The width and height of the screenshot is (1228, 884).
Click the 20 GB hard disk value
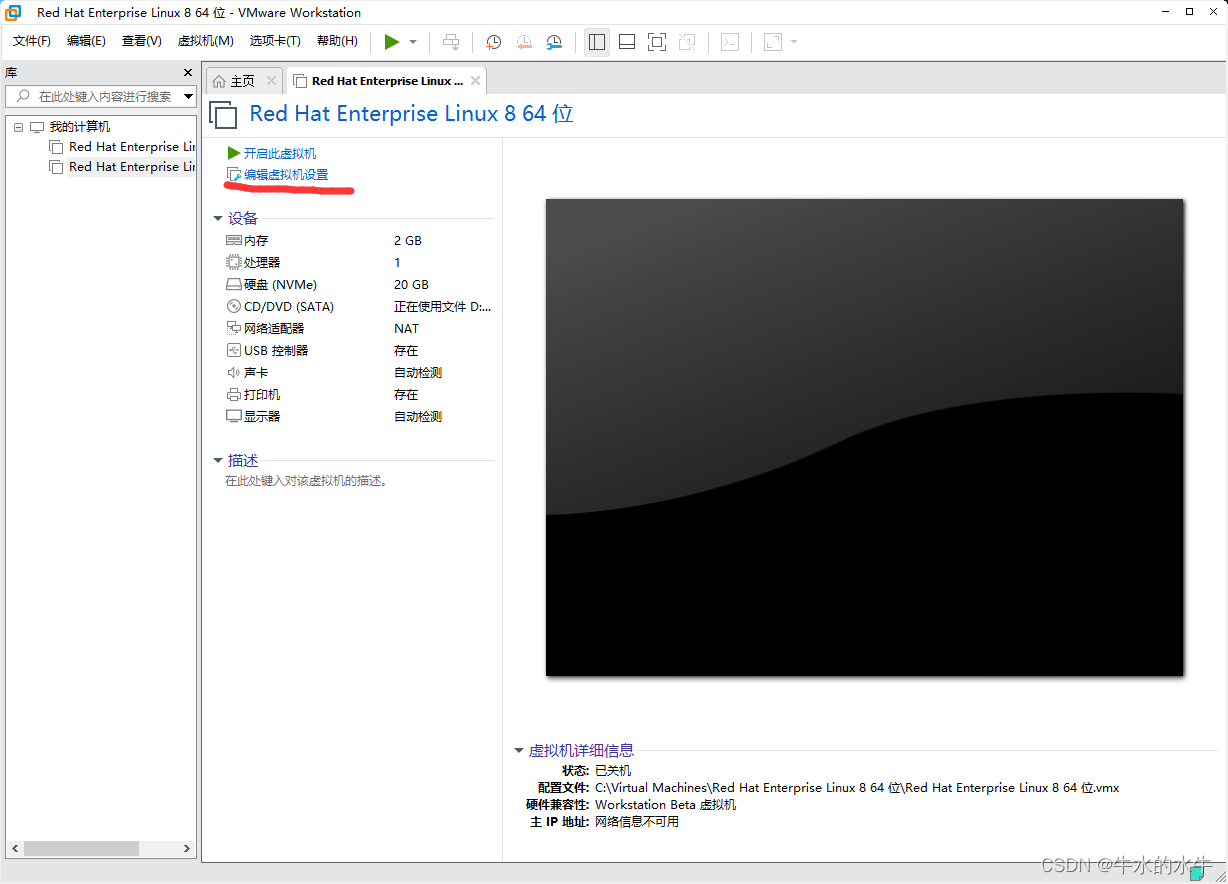point(411,285)
